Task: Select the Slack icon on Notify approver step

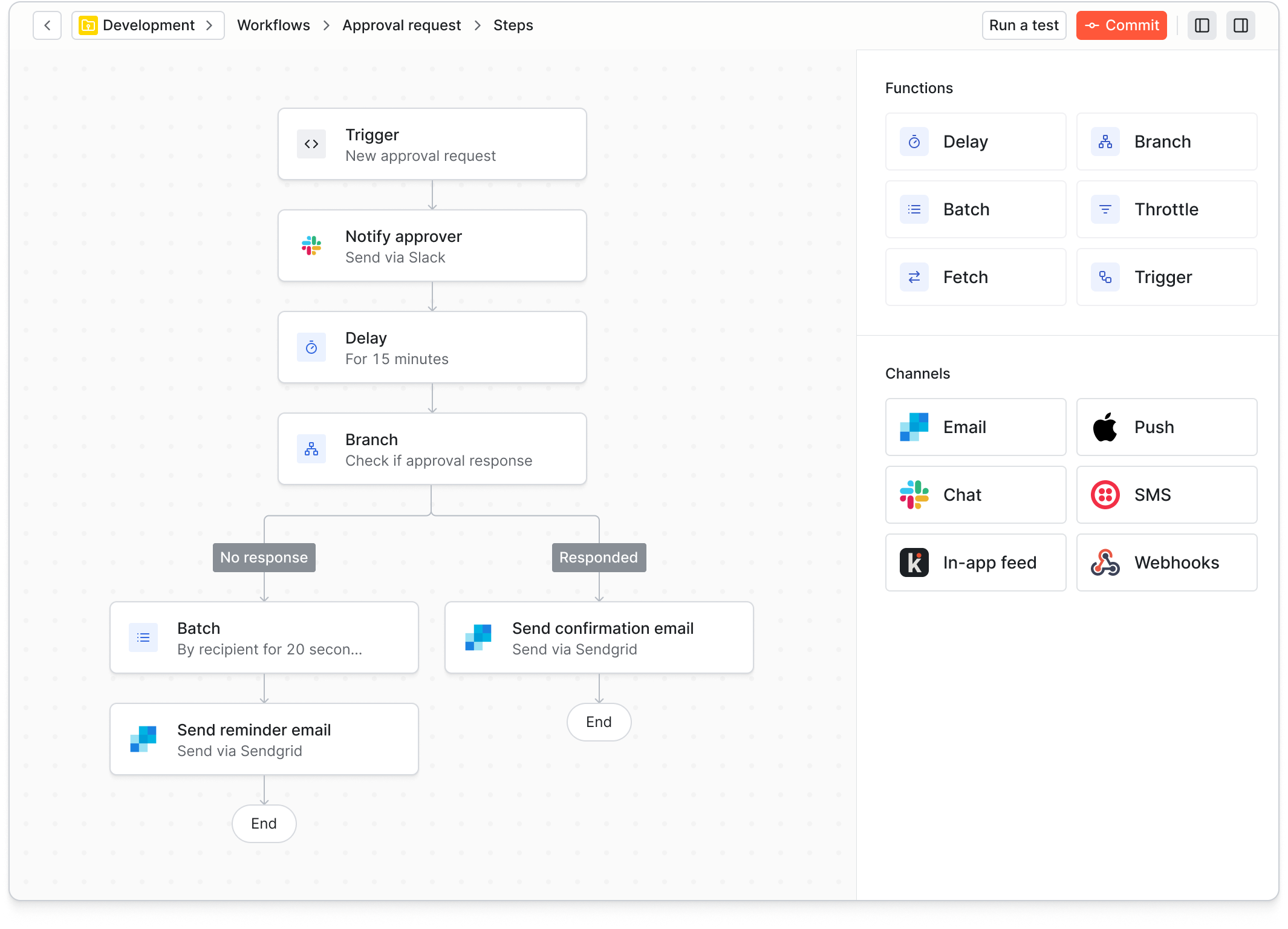Action: point(311,246)
